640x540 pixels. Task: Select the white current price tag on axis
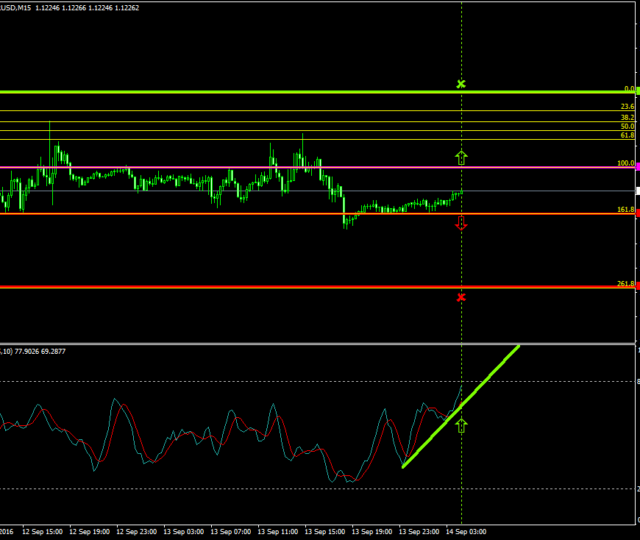[637, 189]
